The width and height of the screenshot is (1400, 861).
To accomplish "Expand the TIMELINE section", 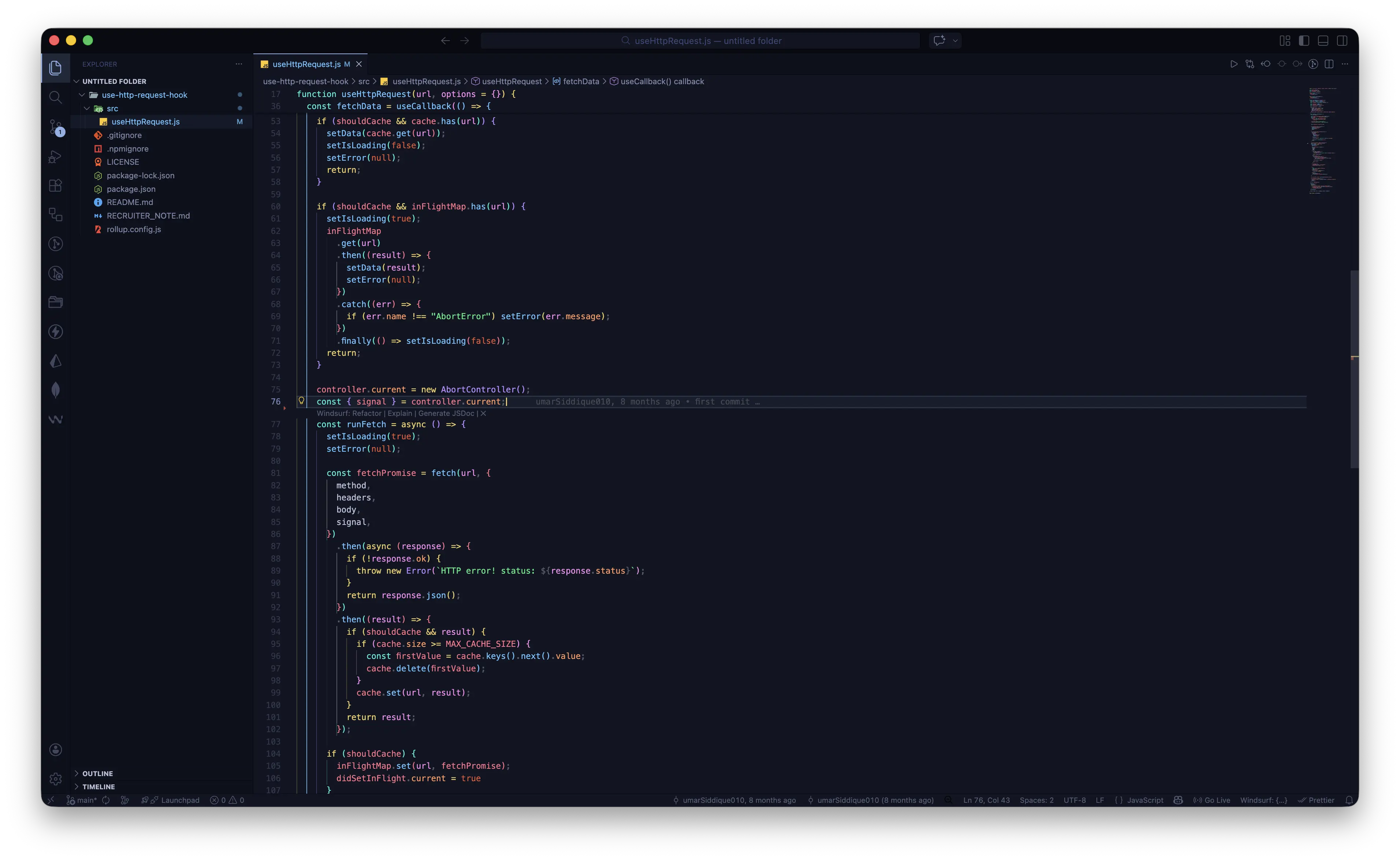I will click(x=98, y=786).
